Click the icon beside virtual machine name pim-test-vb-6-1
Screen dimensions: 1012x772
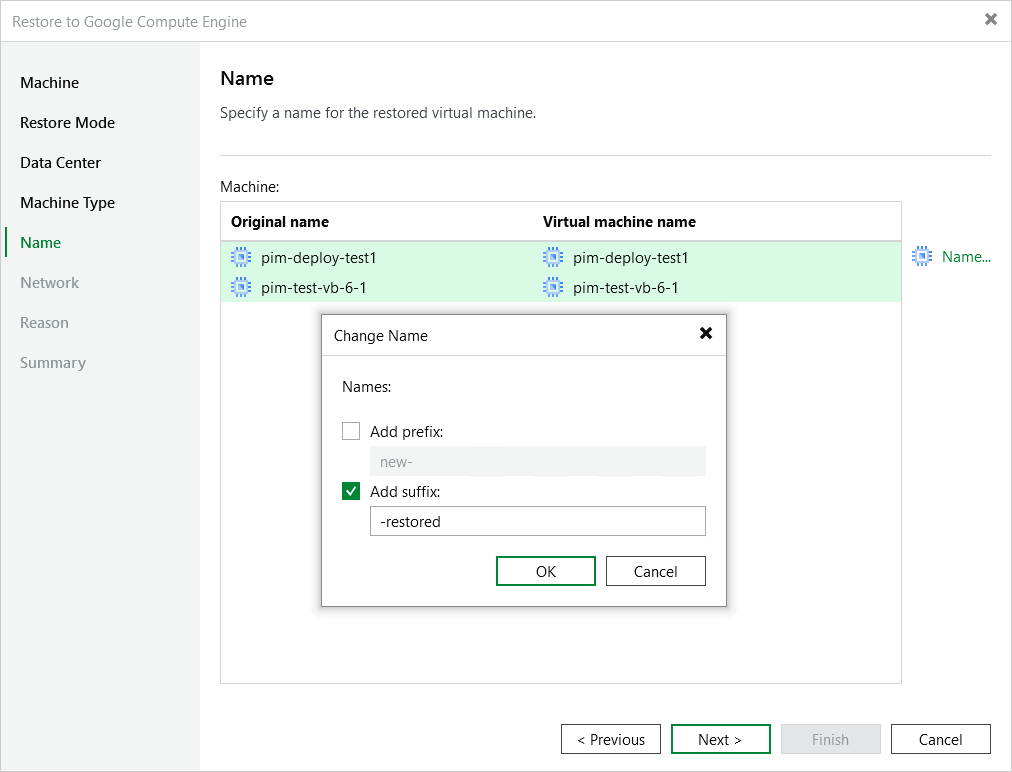click(552, 287)
